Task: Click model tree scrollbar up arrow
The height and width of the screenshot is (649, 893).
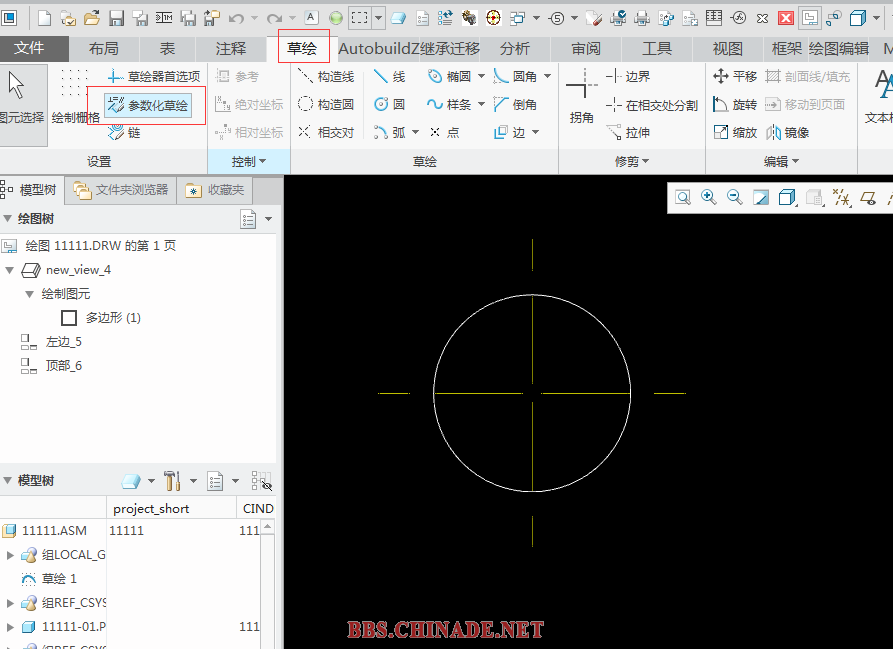Action: coord(267,527)
